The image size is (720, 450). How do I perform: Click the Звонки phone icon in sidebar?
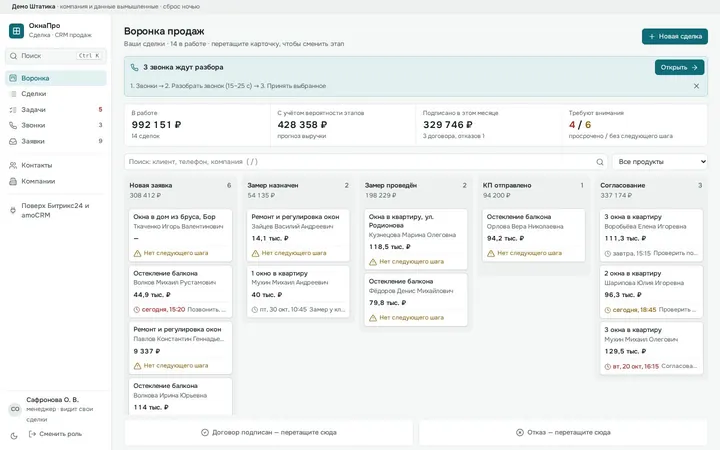13,125
